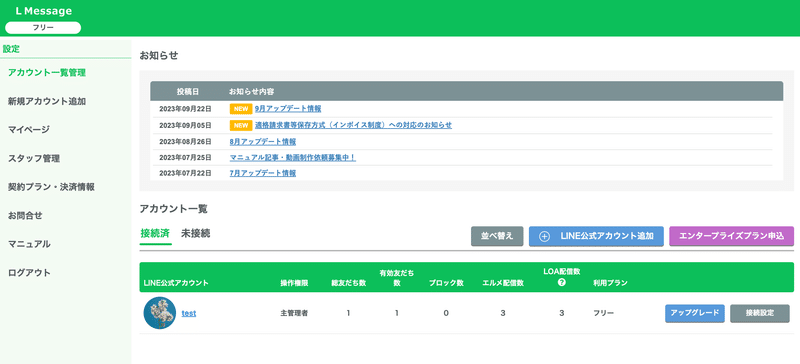
Task: Open 接続設定 for the test account
Action: coord(760,313)
